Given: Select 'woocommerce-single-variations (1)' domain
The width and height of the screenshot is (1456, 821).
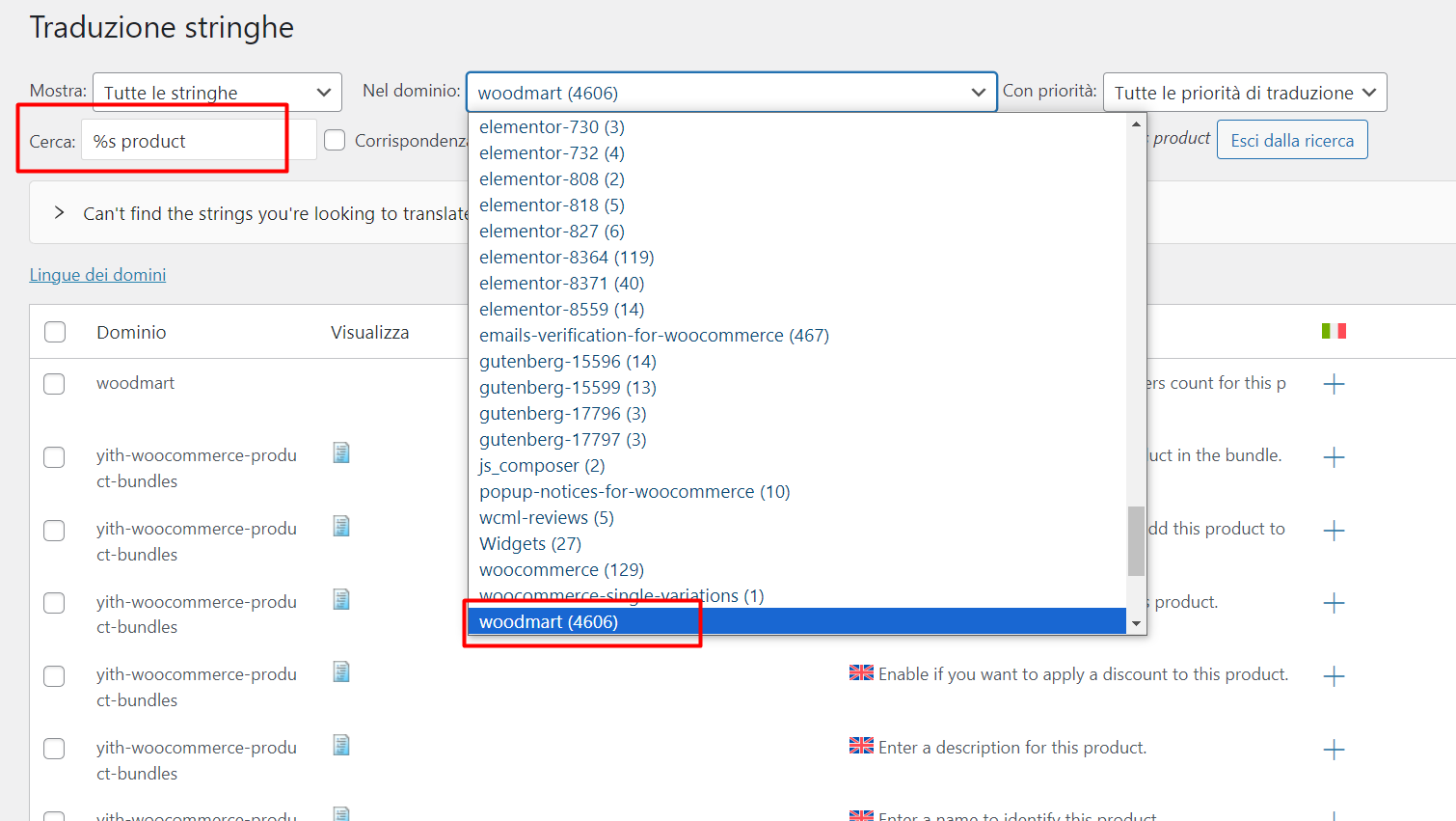Looking at the screenshot, I should click(797, 596).
